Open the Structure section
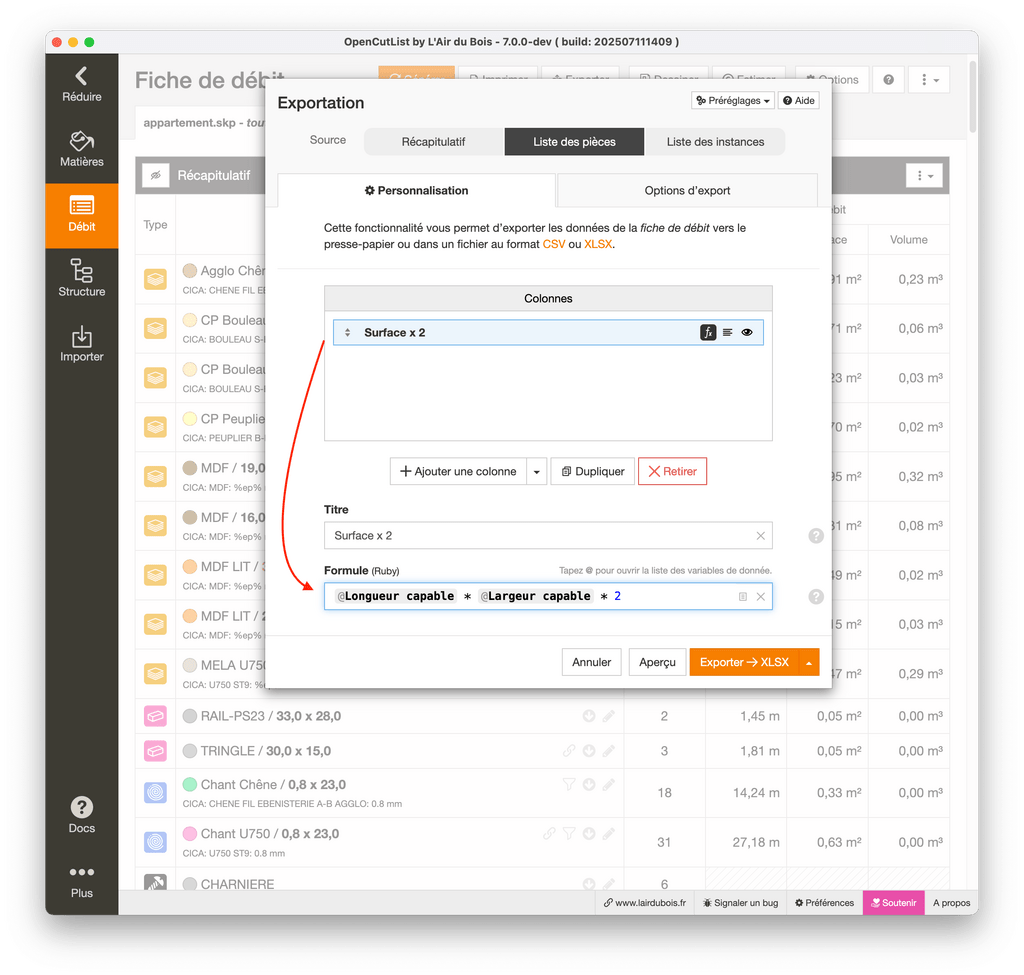The width and height of the screenshot is (1024, 975). [82, 280]
